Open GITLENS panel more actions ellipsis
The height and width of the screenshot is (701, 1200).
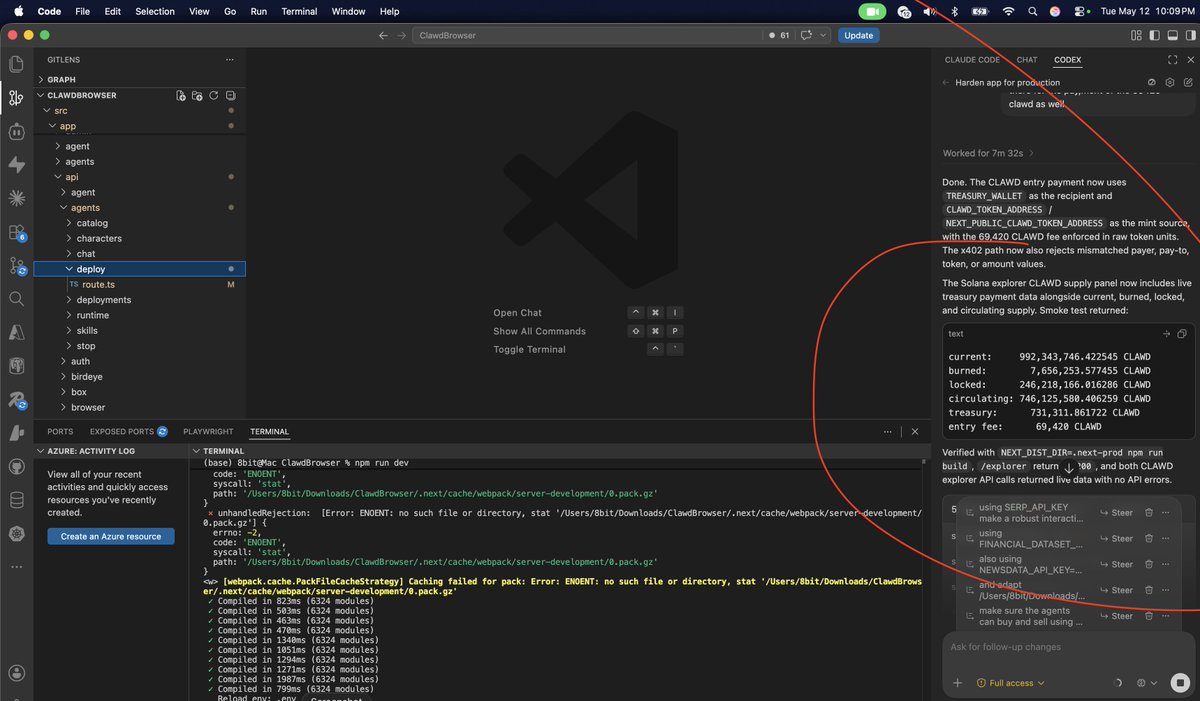pos(230,60)
